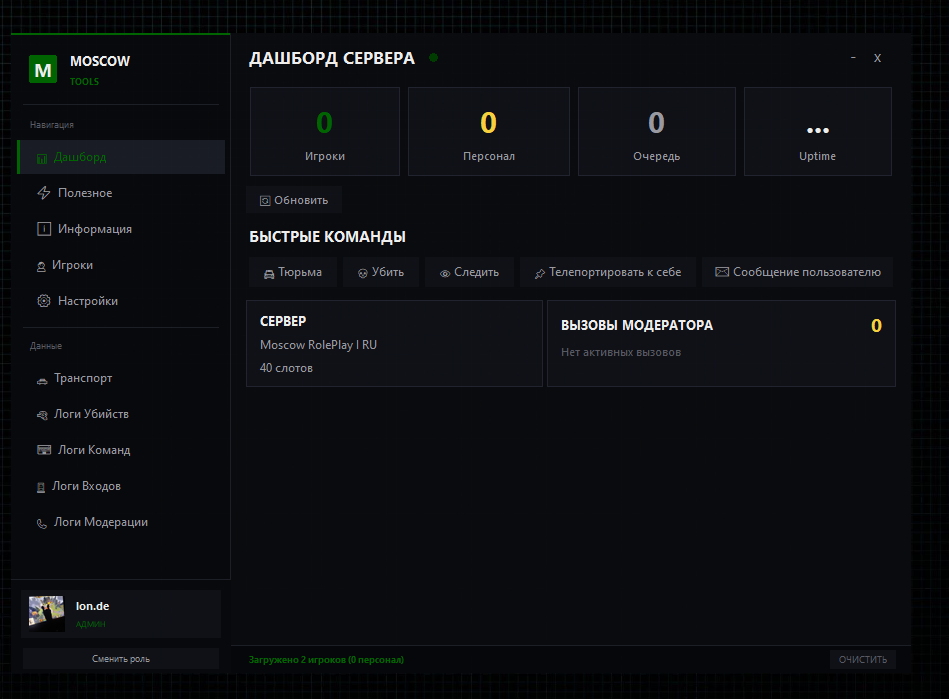Screen dimensions: 949x699
Task: Click the Дашборд sidebar icon
Action: pyautogui.click(x=42, y=159)
